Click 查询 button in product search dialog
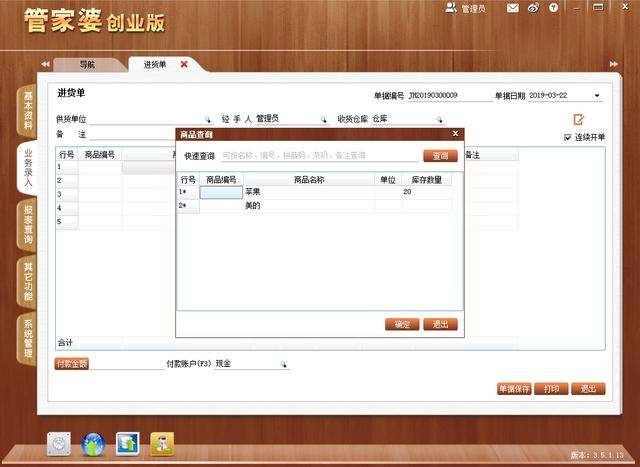Viewport: 640px width, 467px height. (440, 156)
